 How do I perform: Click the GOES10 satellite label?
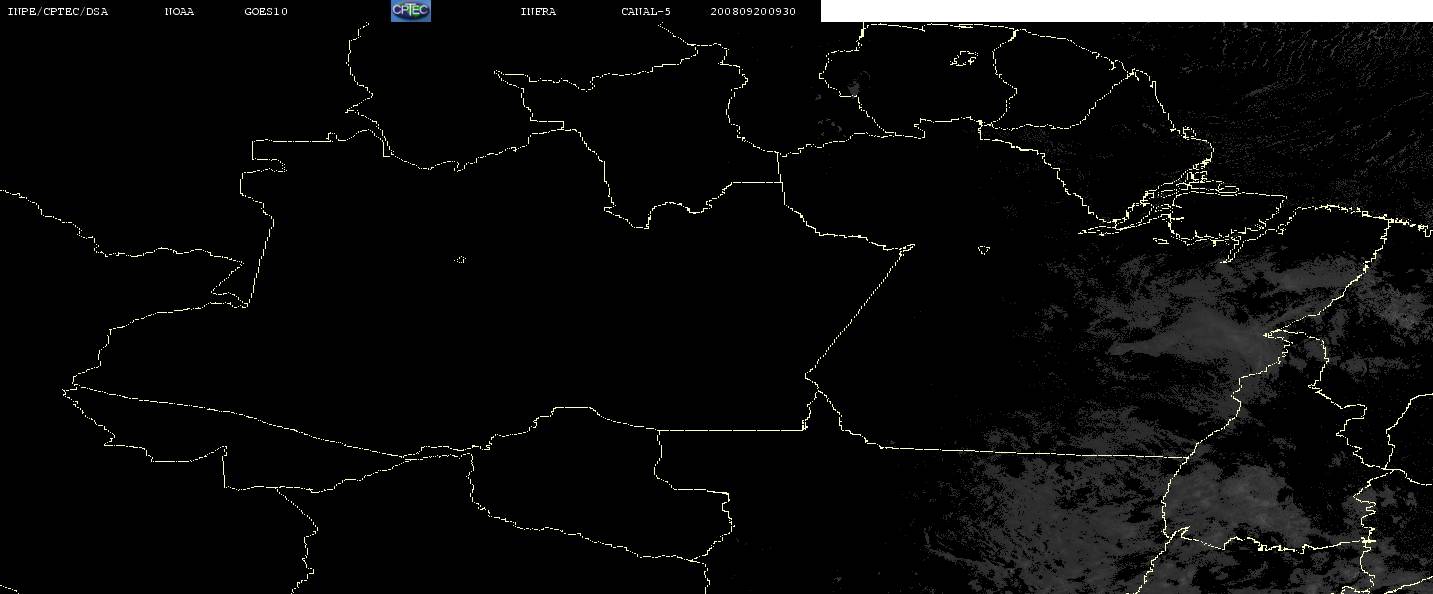(x=266, y=12)
